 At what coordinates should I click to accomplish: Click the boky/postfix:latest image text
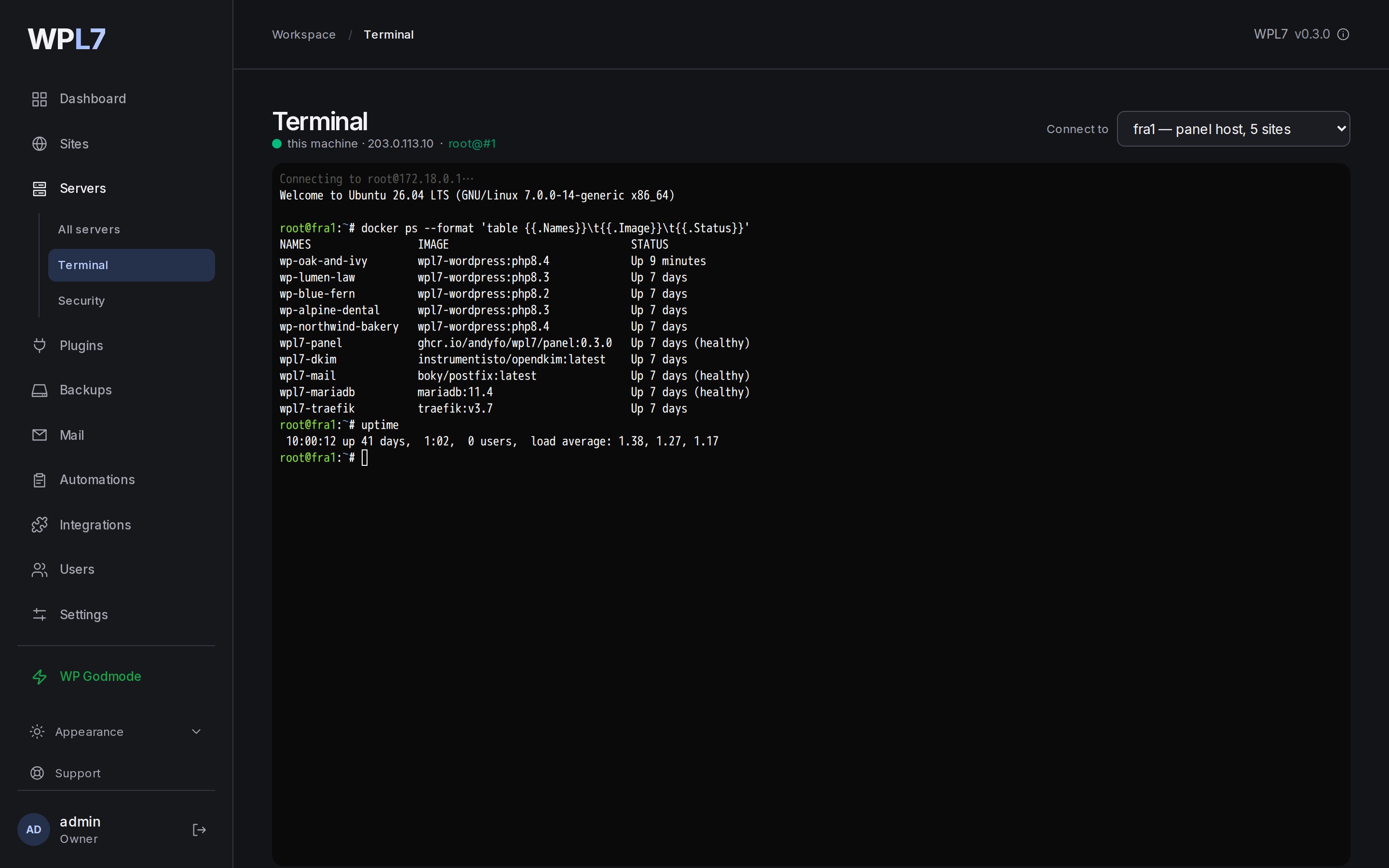click(x=477, y=376)
